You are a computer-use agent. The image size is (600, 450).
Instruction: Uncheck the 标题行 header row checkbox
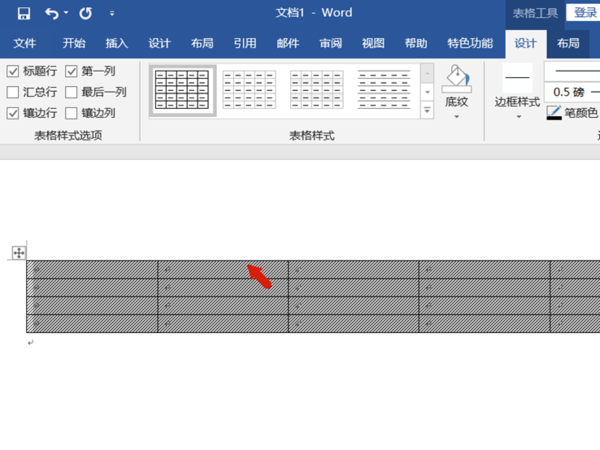(x=13, y=71)
